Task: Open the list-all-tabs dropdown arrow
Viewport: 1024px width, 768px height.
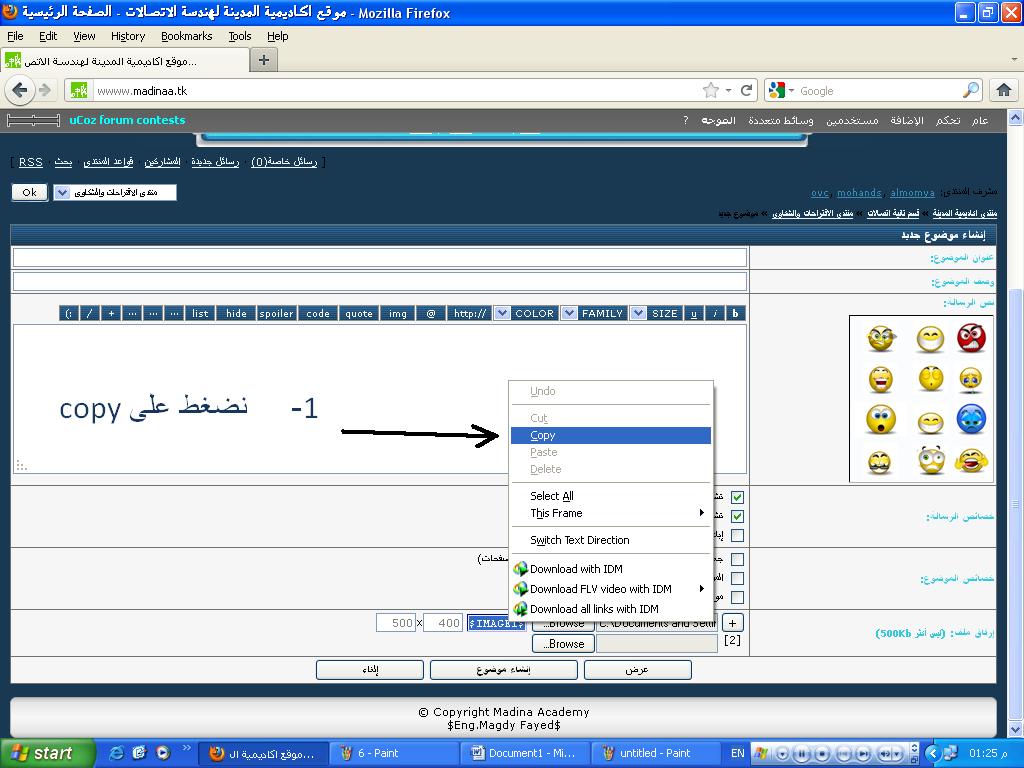Action: 1014,60
